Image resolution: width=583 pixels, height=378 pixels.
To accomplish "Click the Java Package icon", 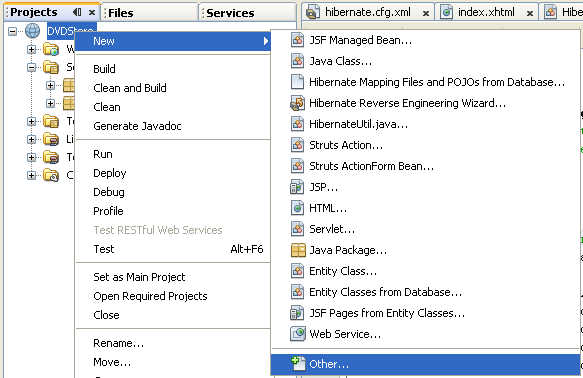I will click(x=298, y=250).
